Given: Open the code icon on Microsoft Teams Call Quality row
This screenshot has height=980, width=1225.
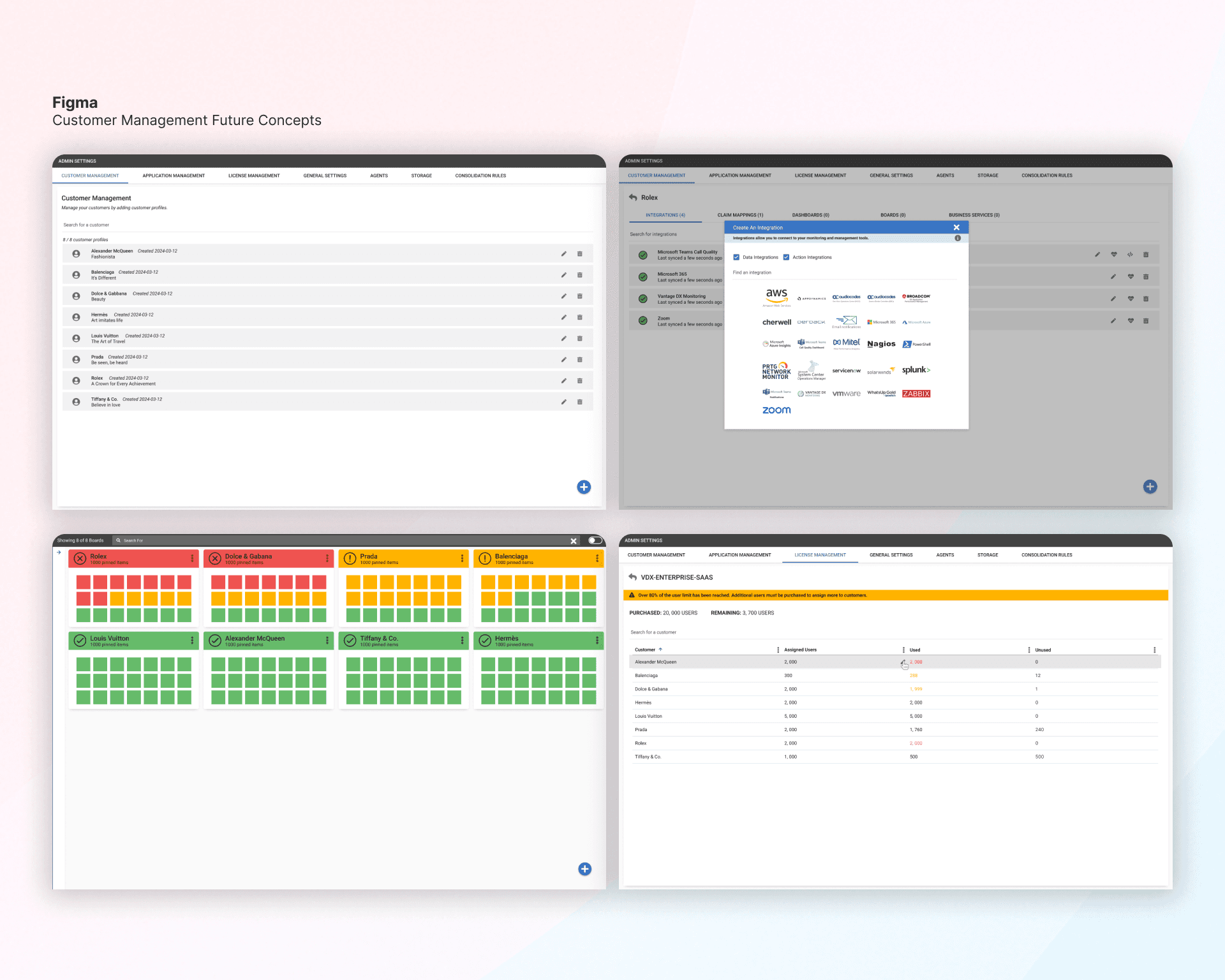Looking at the screenshot, I should point(1130,255).
